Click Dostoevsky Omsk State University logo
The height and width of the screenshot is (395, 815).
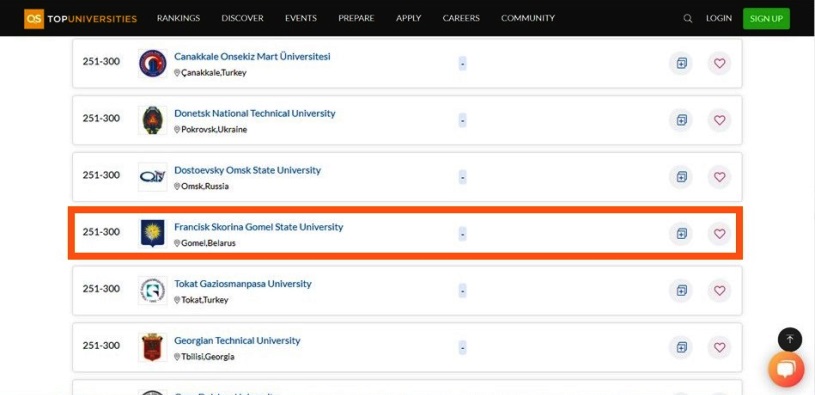(153, 177)
